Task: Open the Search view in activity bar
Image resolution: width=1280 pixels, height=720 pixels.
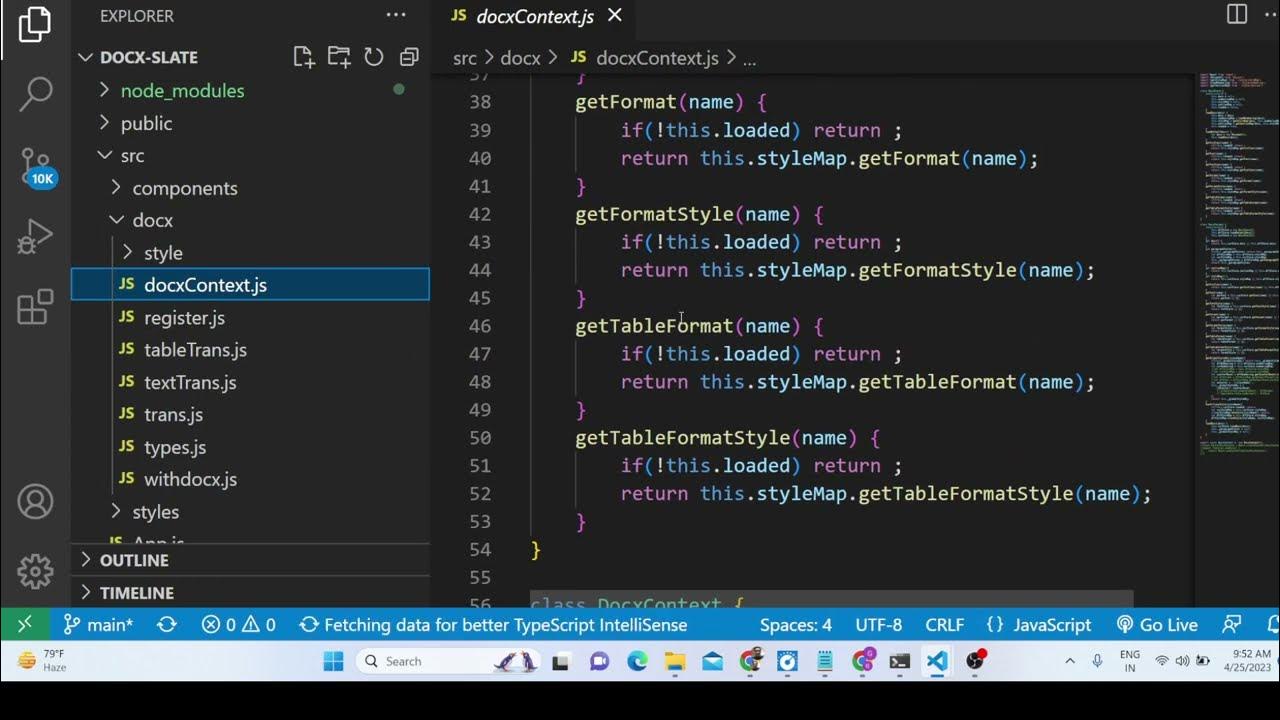Action: point(35,94)
